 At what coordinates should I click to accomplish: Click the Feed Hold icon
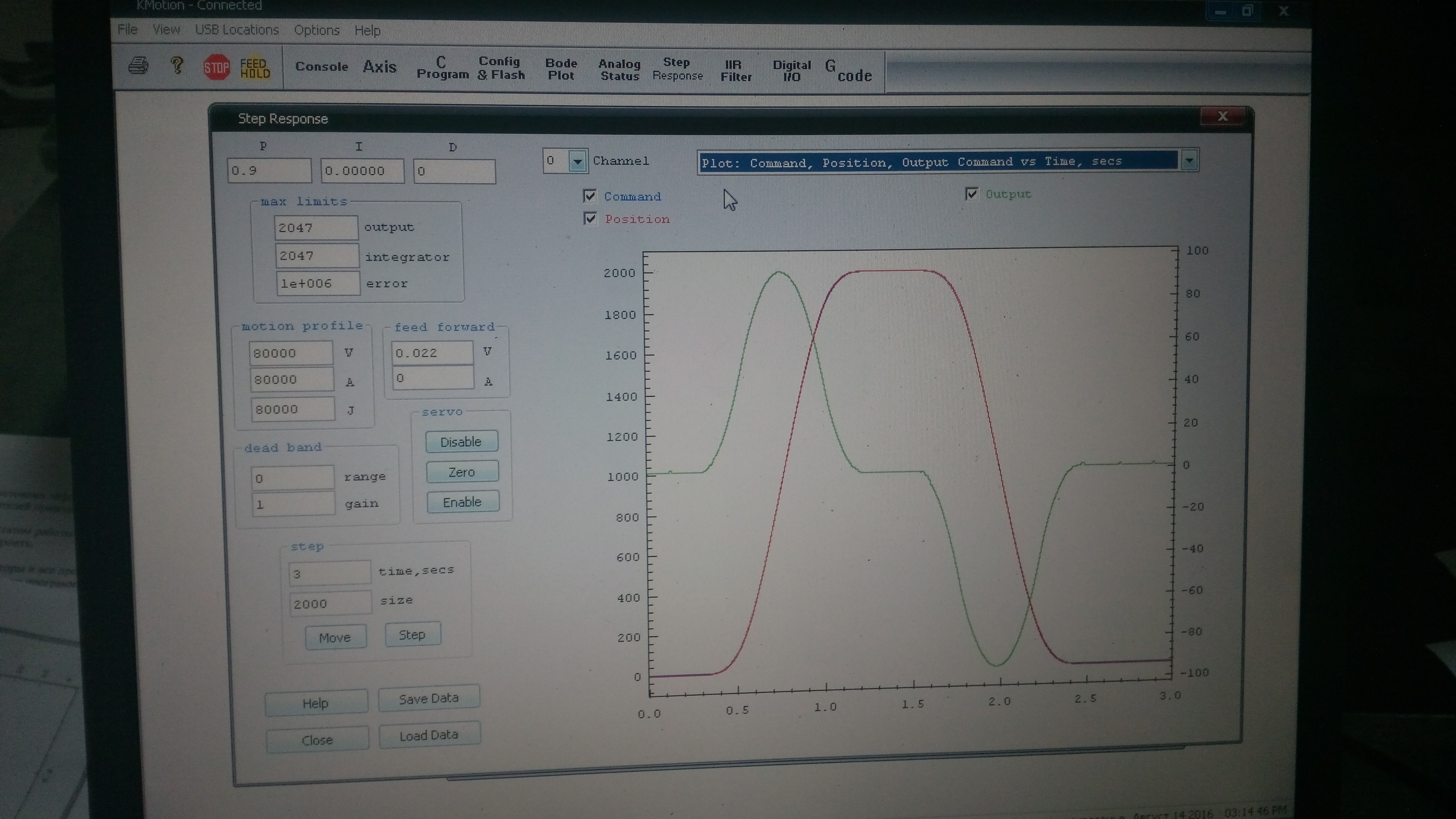(254, 68)
